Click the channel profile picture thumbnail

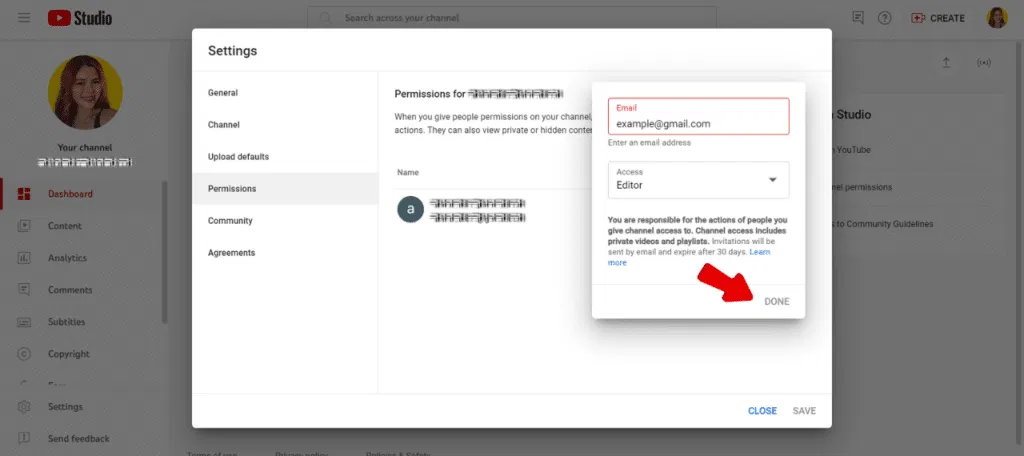[85, 93]
